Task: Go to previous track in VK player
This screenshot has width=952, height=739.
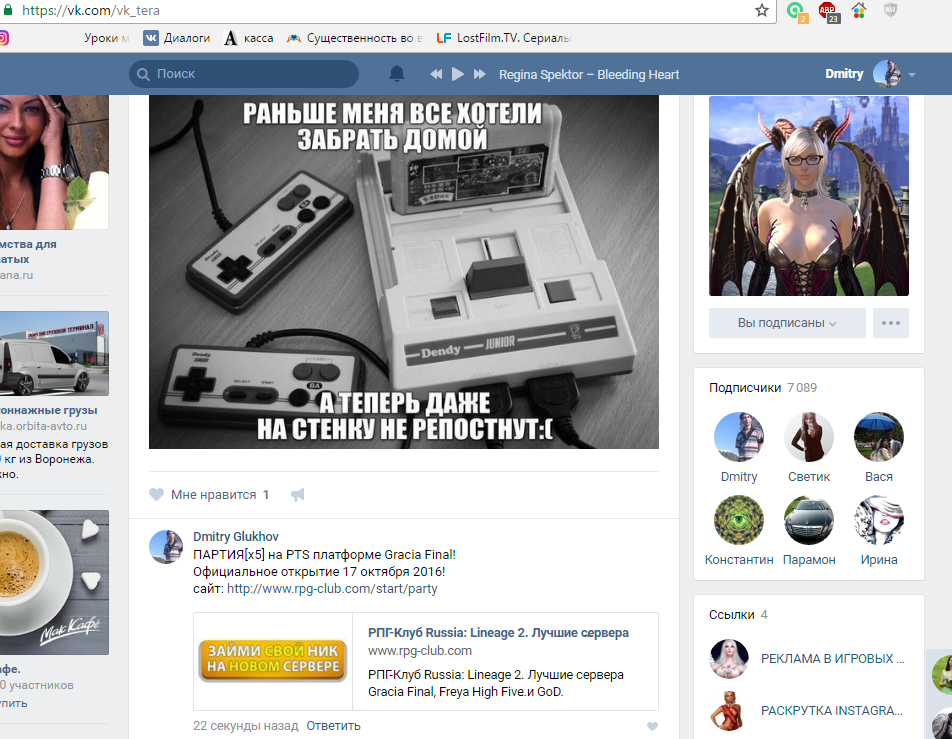Action: click(x=436, y=74)
